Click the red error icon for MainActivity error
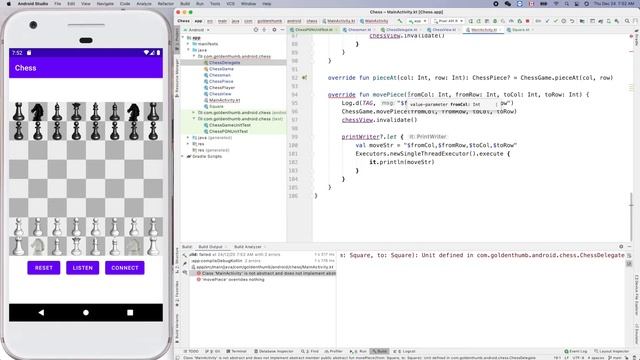640x360 pixels. 199,273
